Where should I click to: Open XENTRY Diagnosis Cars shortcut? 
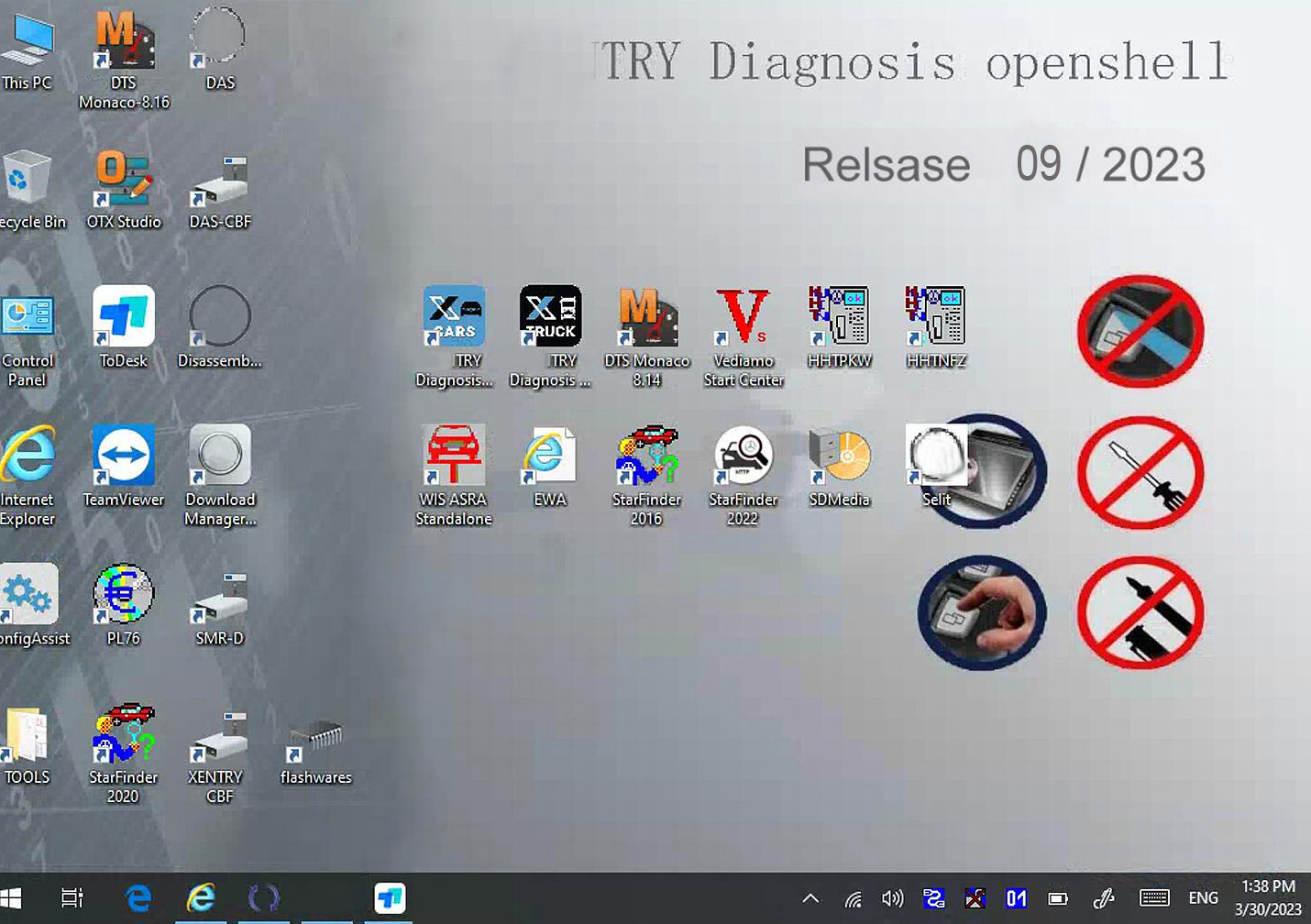[x=455, y=336]
